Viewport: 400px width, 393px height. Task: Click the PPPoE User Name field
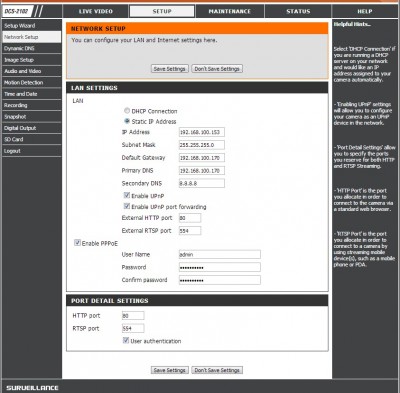[220, 254]
